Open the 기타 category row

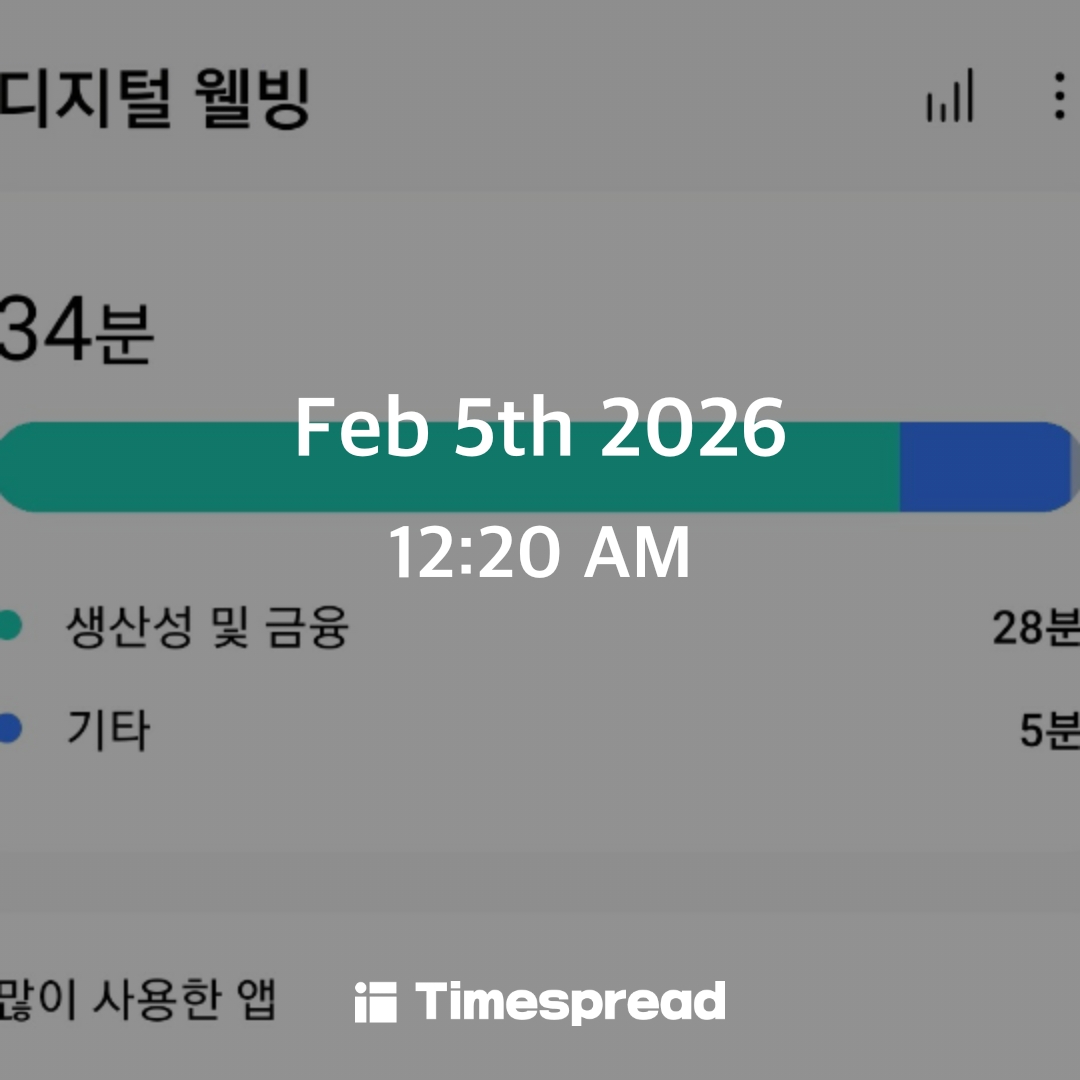[108, 730]
